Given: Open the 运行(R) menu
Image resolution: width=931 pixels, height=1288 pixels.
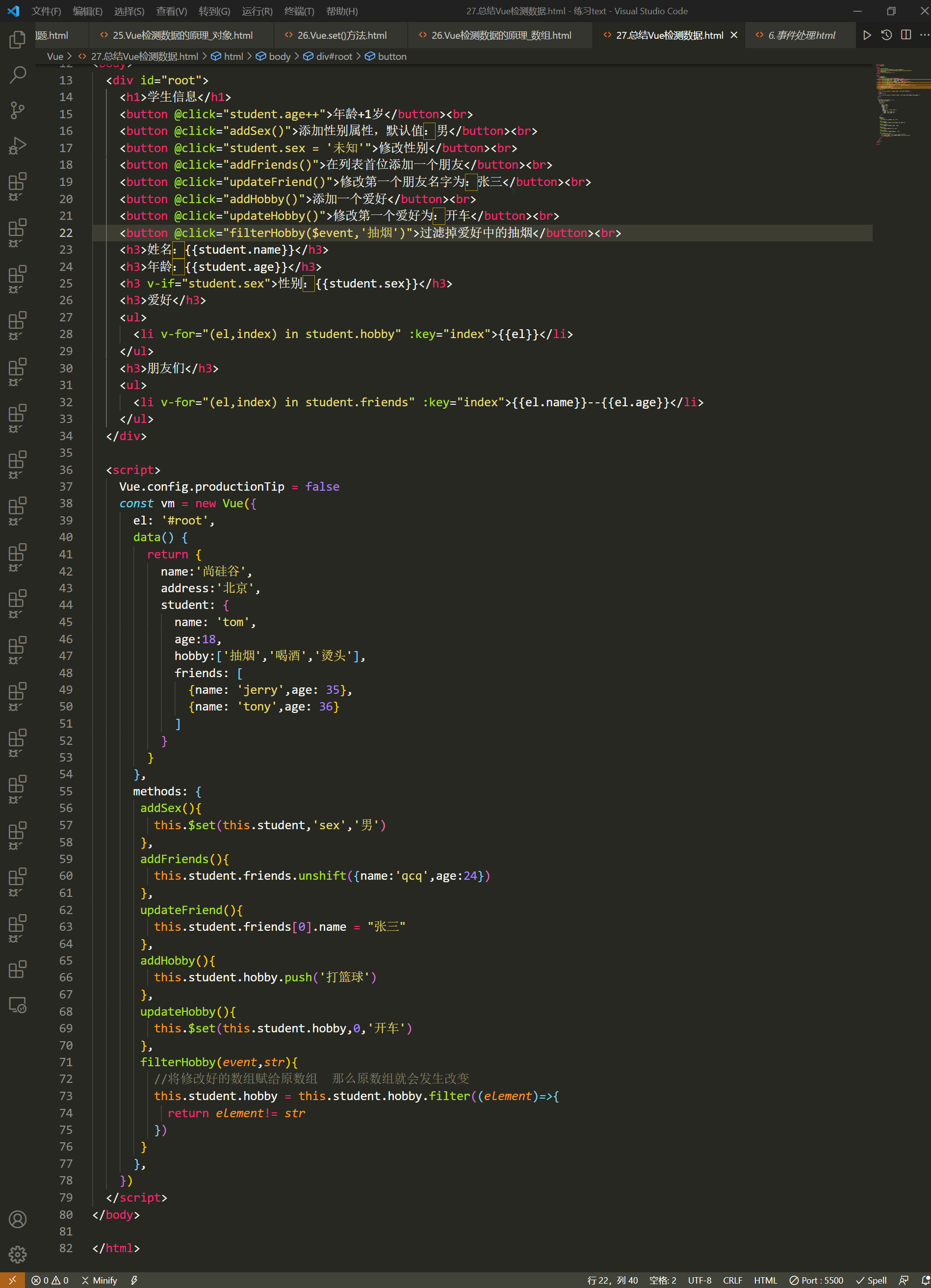Looking at the screenshot, I should point(257,11).
